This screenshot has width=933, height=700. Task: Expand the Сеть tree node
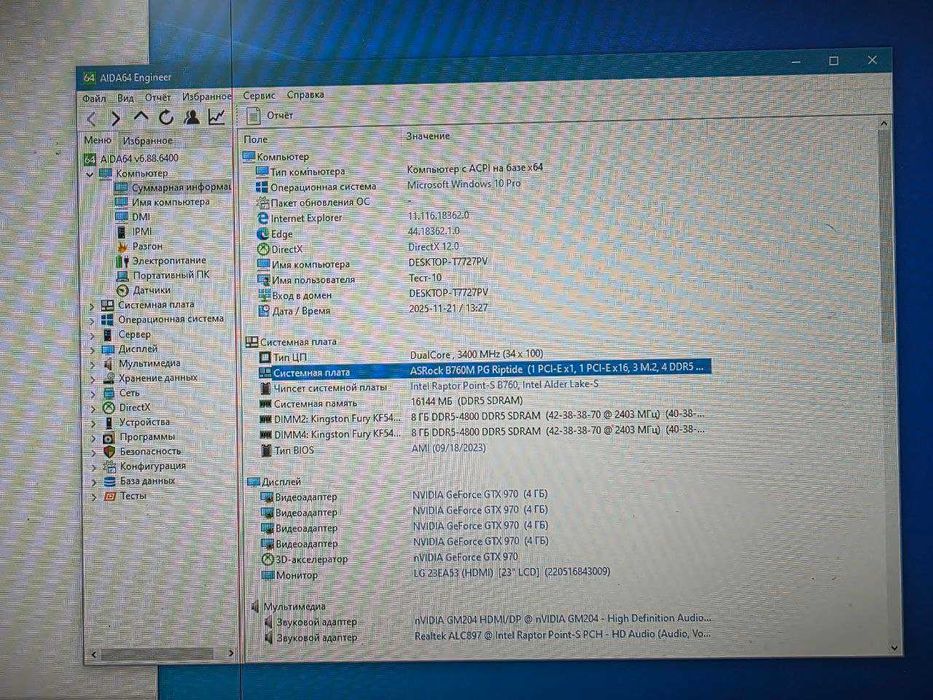pos(93,394)
